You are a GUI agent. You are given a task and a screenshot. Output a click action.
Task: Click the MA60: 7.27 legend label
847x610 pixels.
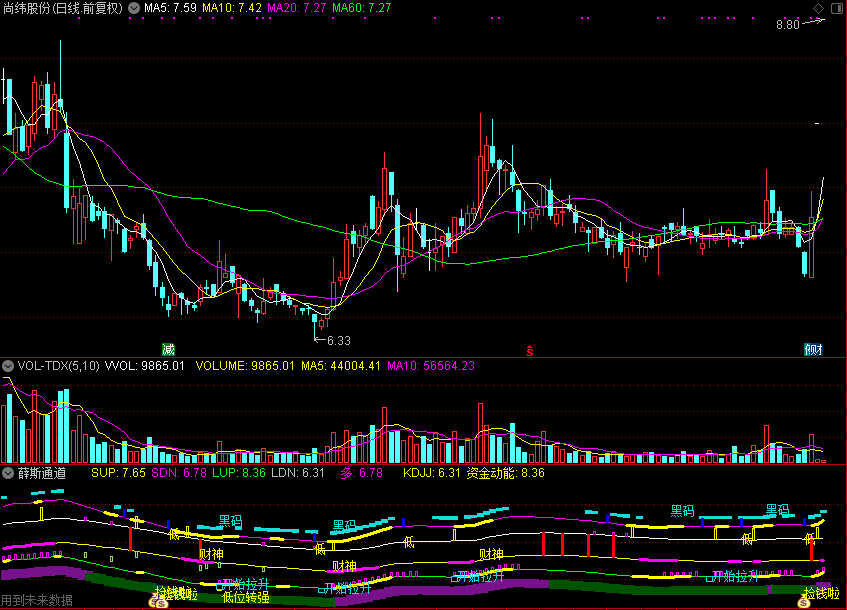[x=362, y=8]
